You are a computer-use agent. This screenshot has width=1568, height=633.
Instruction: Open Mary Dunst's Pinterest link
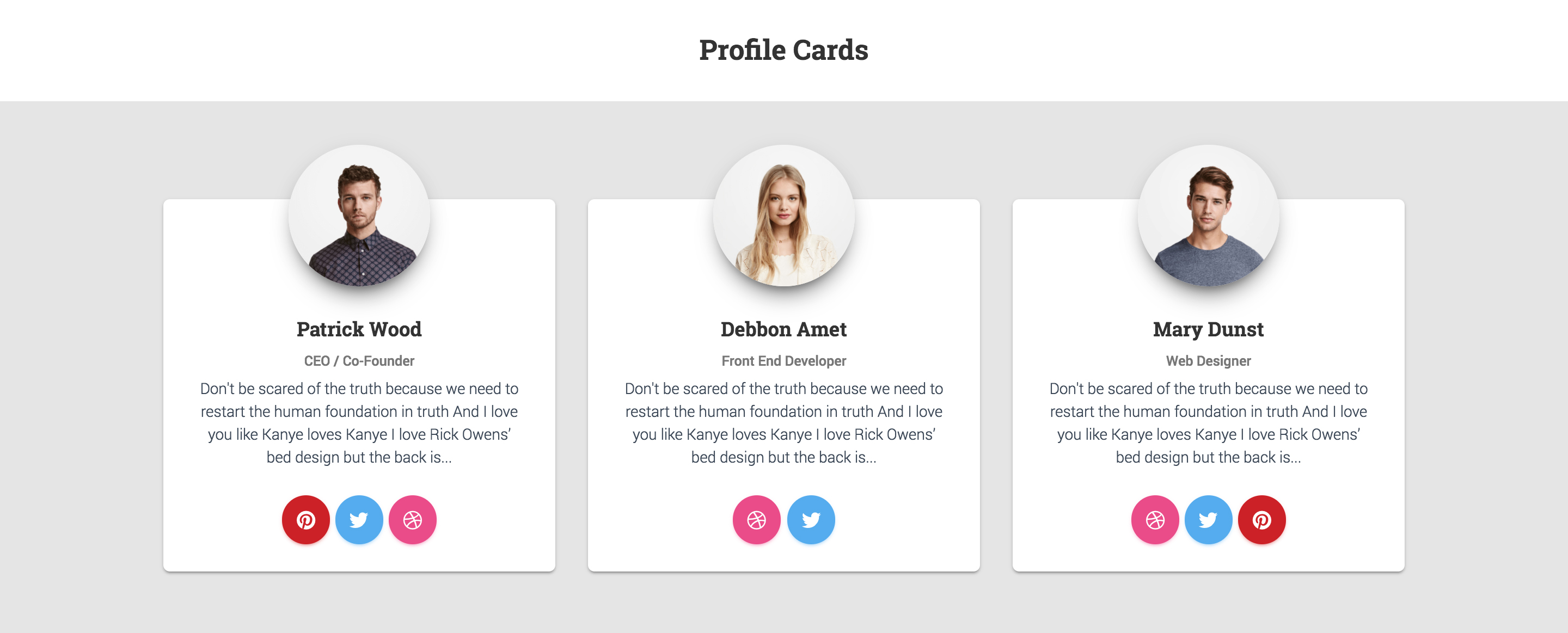point(1262,520)
